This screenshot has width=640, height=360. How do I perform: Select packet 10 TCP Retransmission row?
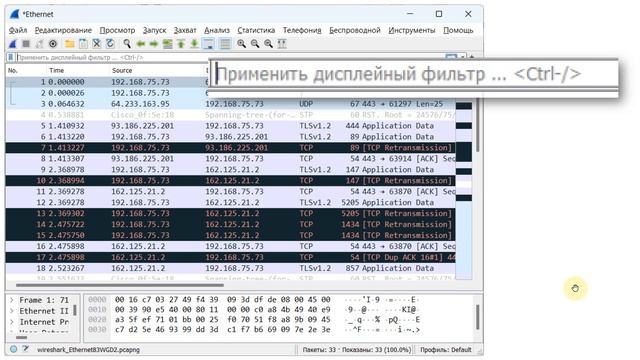tap(231, 181)
